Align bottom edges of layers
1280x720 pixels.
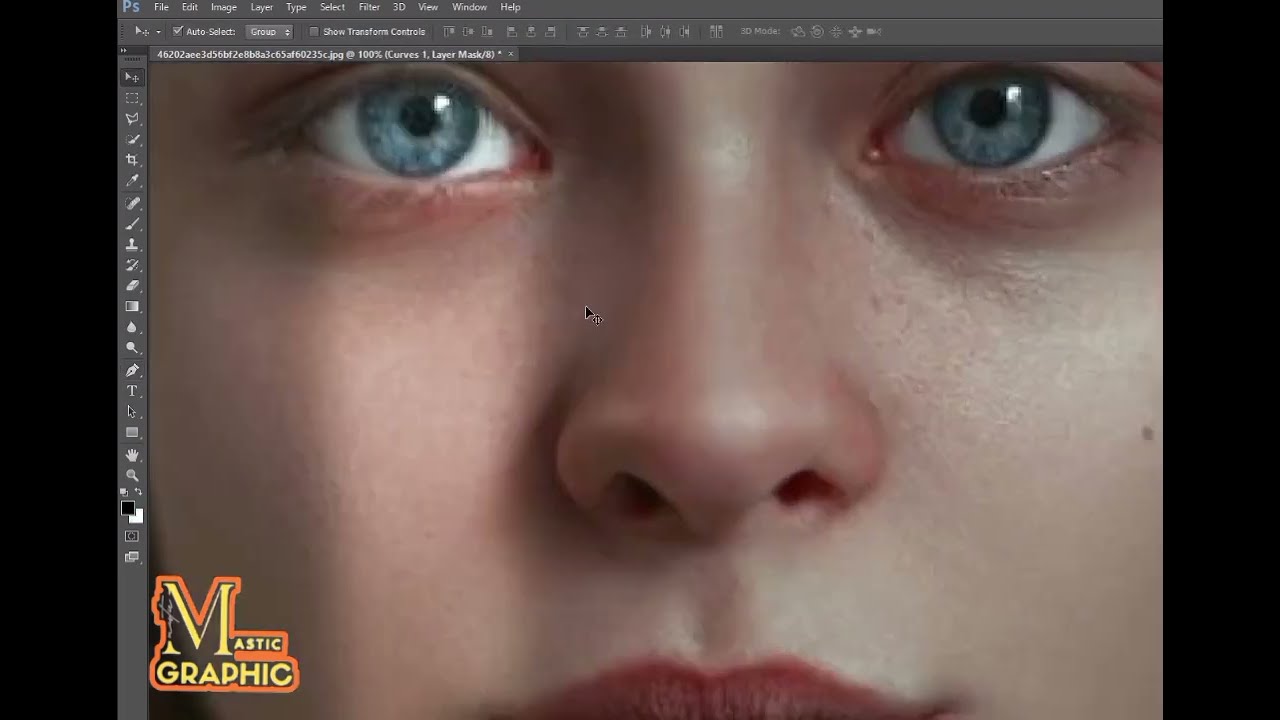[x=485, y=32]
